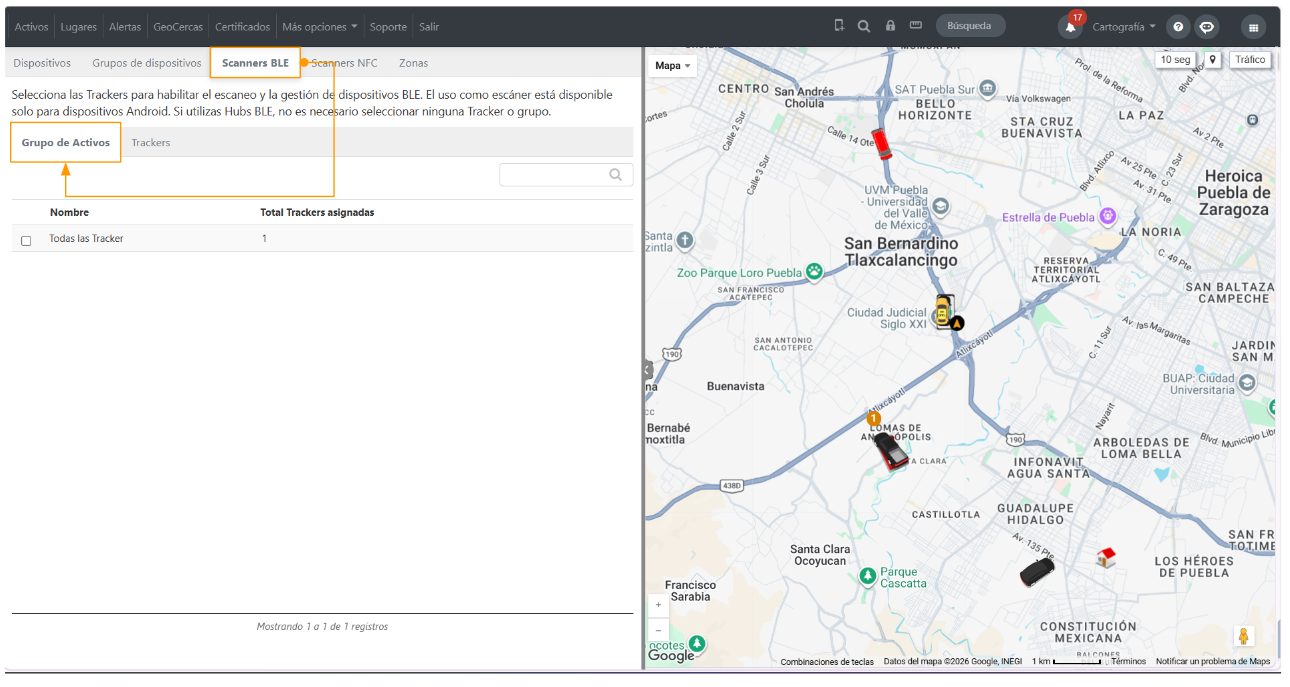Open the Activos menu

point(31,27)
